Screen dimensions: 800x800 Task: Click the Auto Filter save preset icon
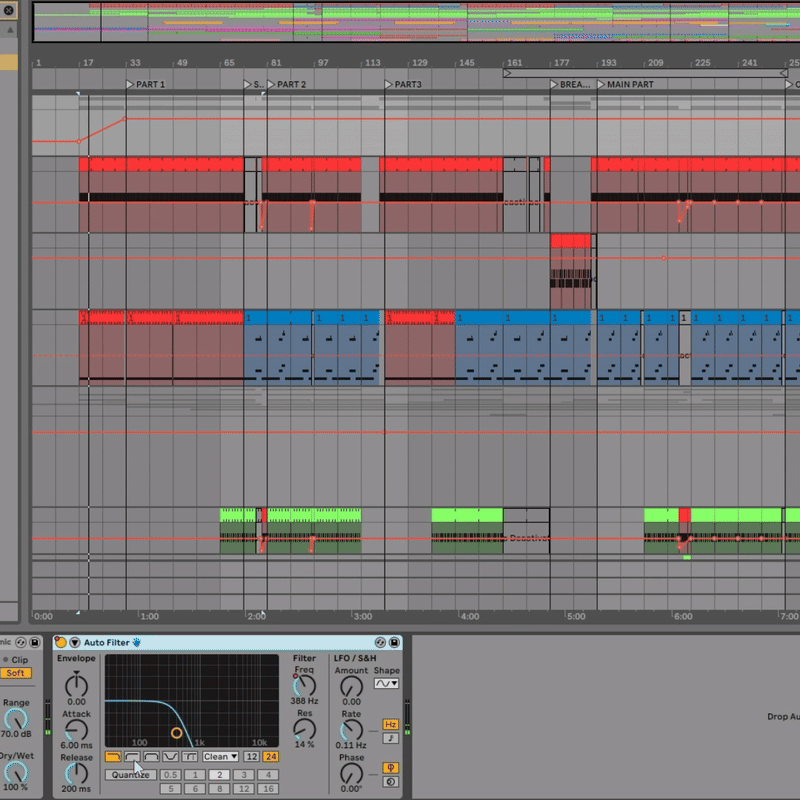pyautogui.click(x=394, y=642)
